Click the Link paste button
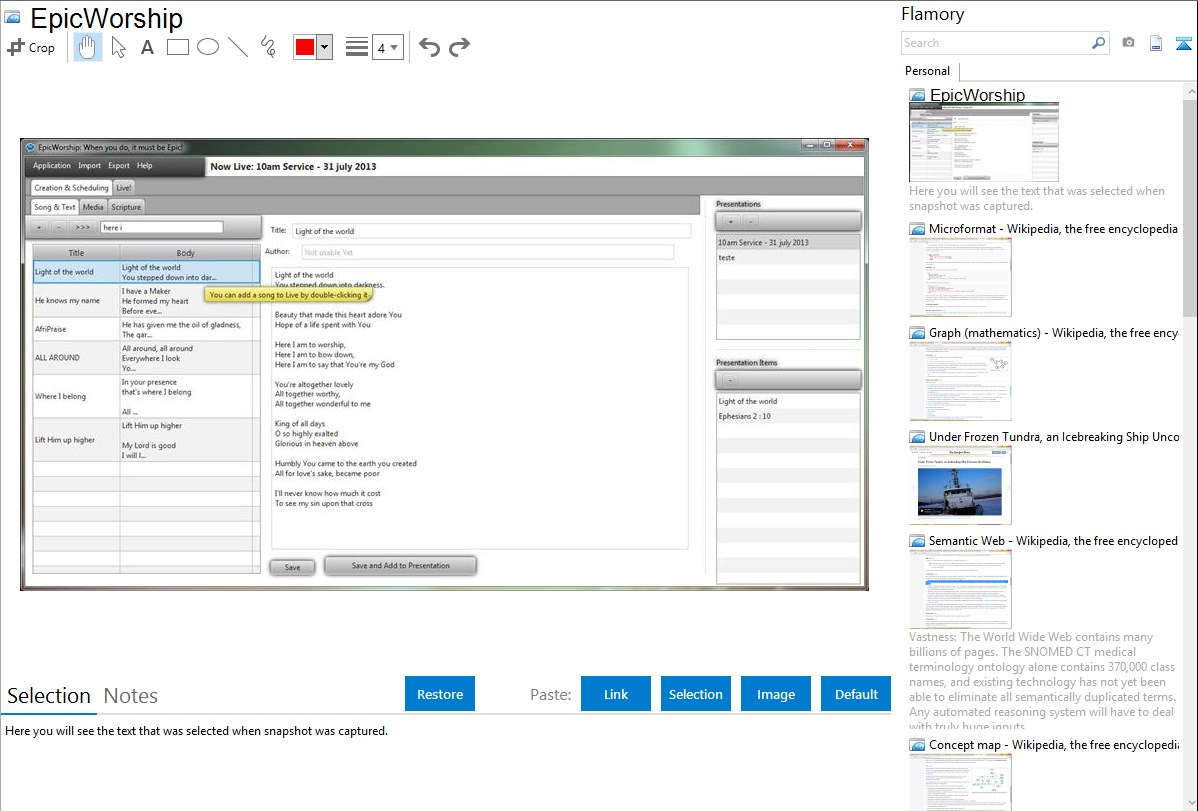Screen dimensions: 1198x811 (x=616, y=694)
